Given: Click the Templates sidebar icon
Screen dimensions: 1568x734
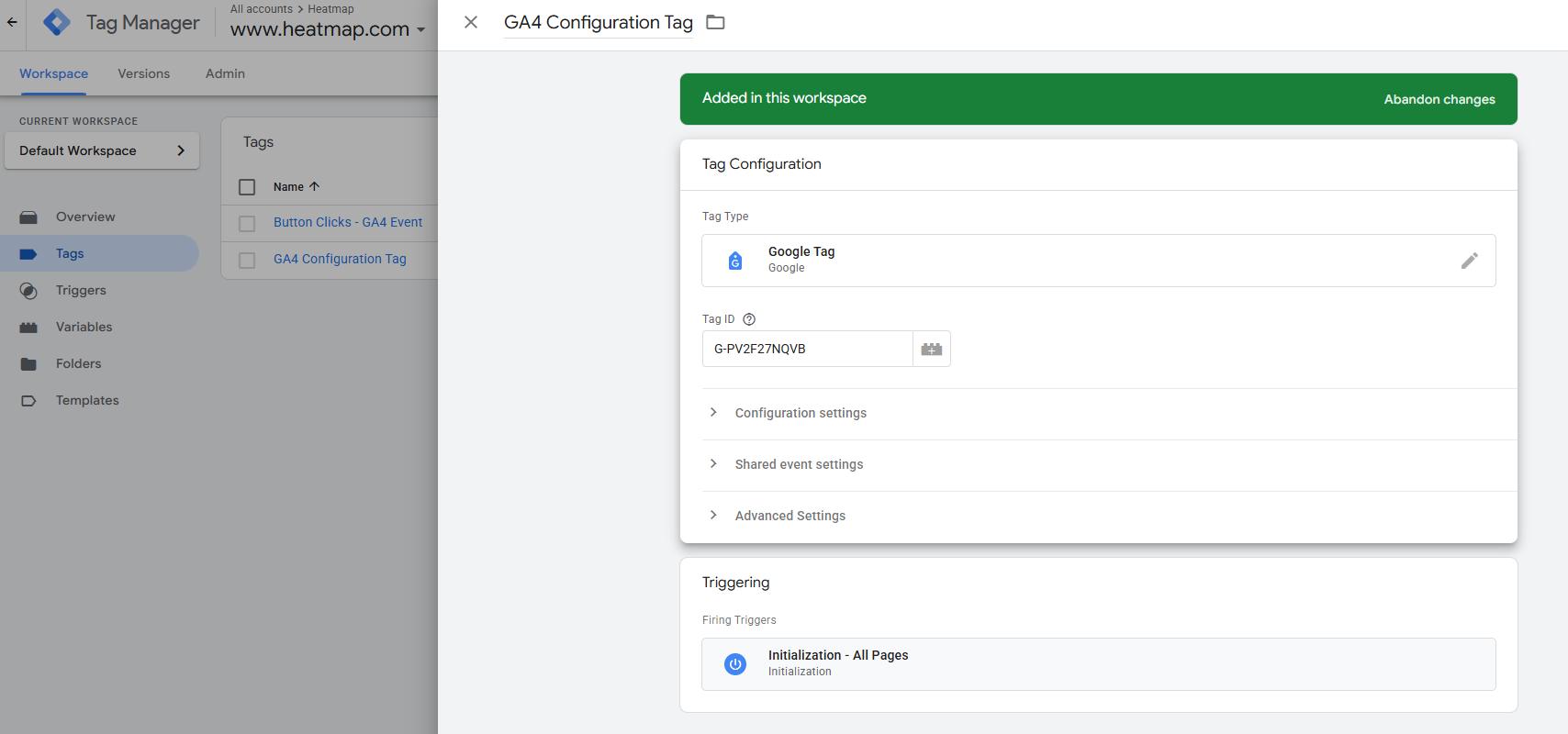Looking at the screenshot, I should tap(28, 401).
